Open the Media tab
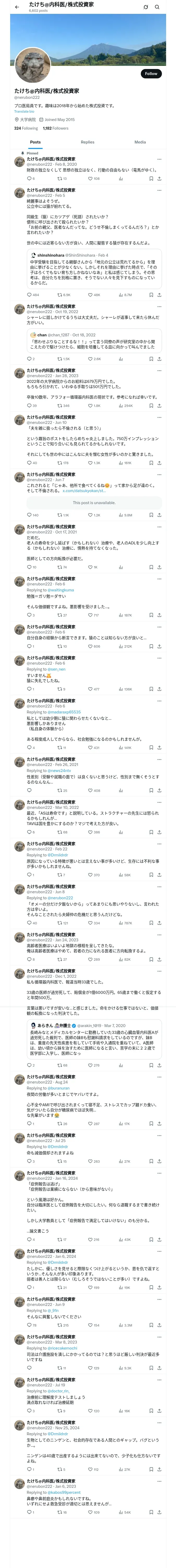The width and height of the screenshot is (176, 1568). coord(139,142)
